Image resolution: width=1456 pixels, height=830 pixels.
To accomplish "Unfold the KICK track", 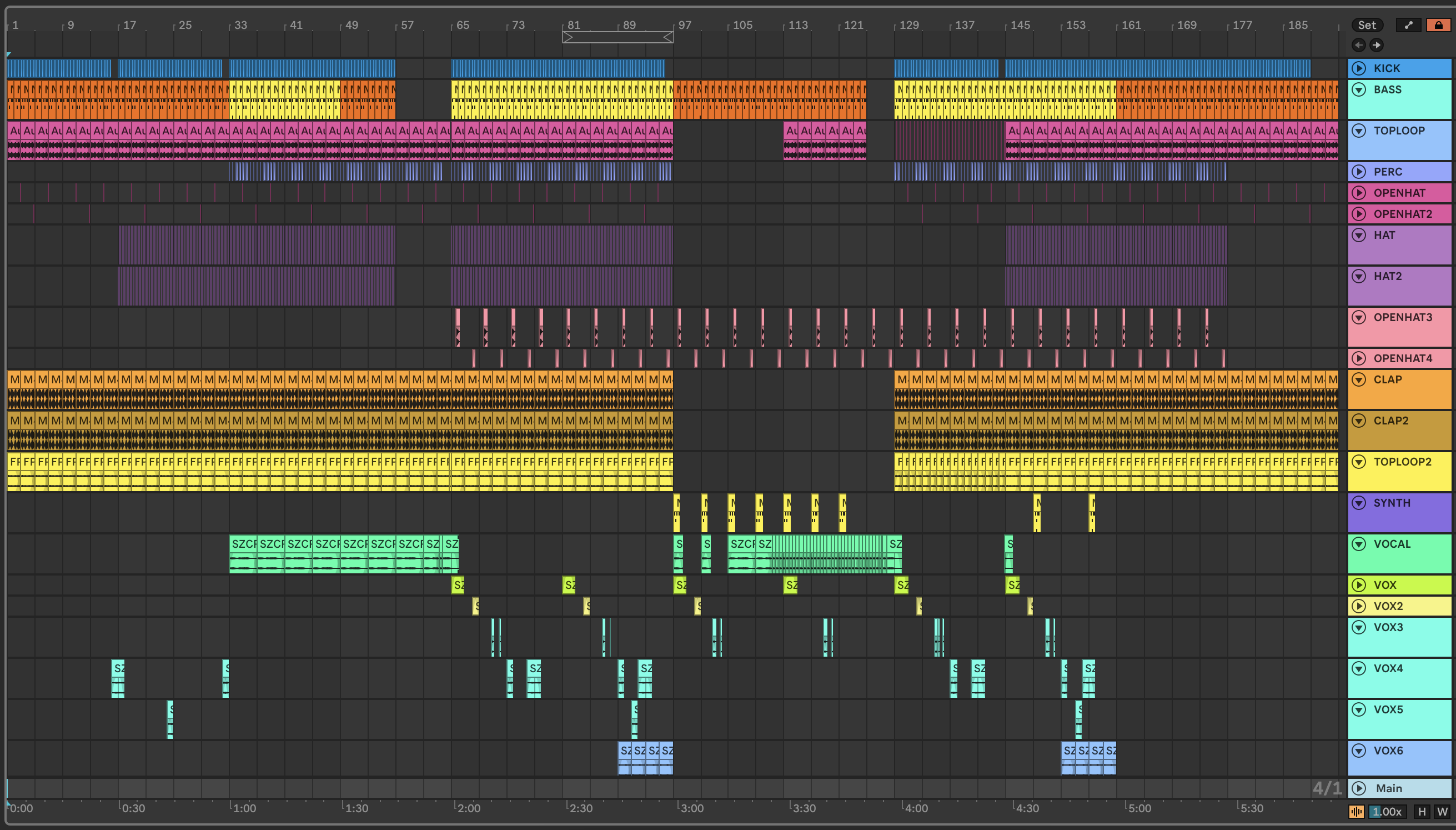I will click(x=1359, y=68).
